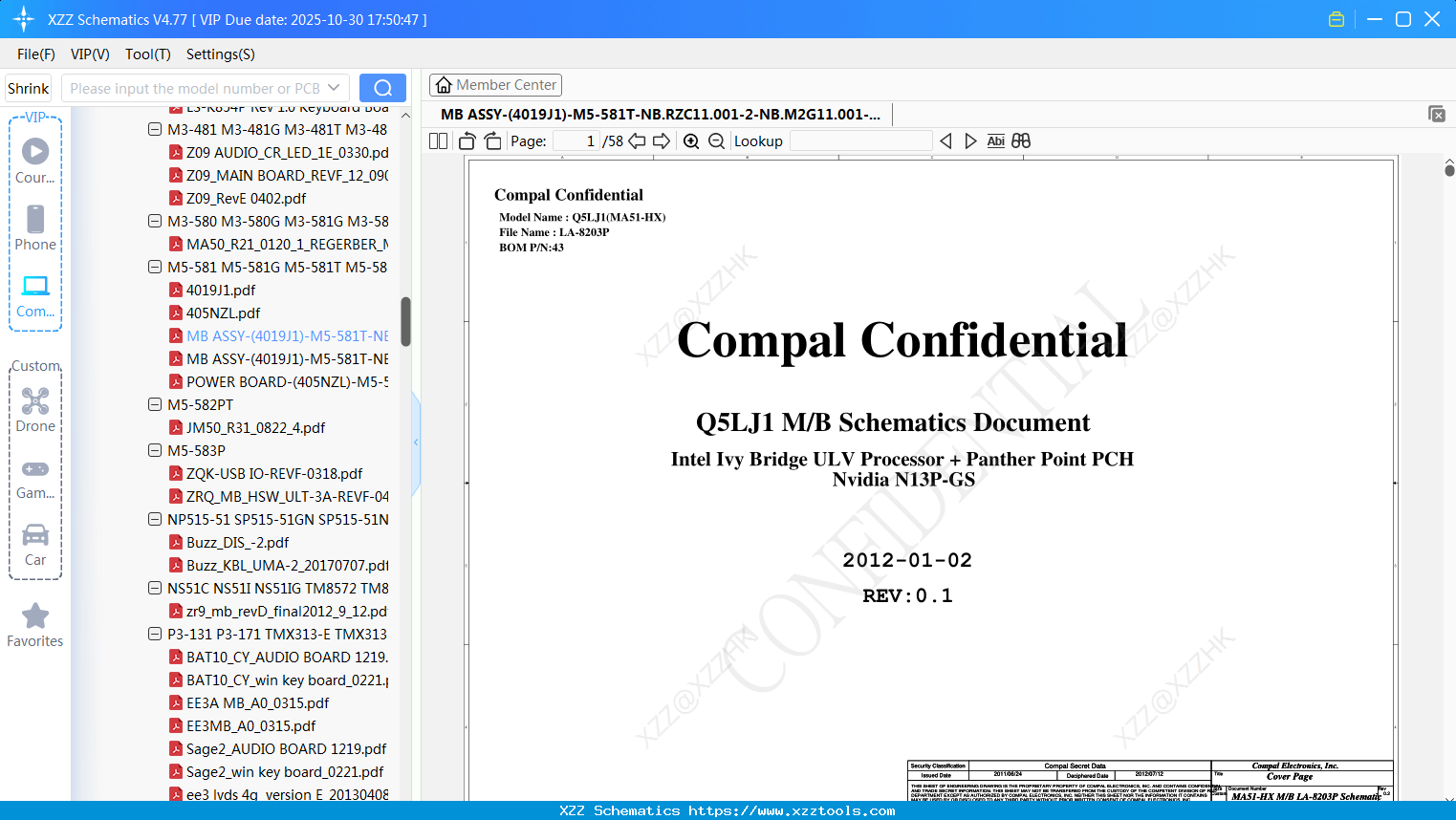
Task: Collapse the left panel with the splitter handle
Action: [x=416, y=442]
